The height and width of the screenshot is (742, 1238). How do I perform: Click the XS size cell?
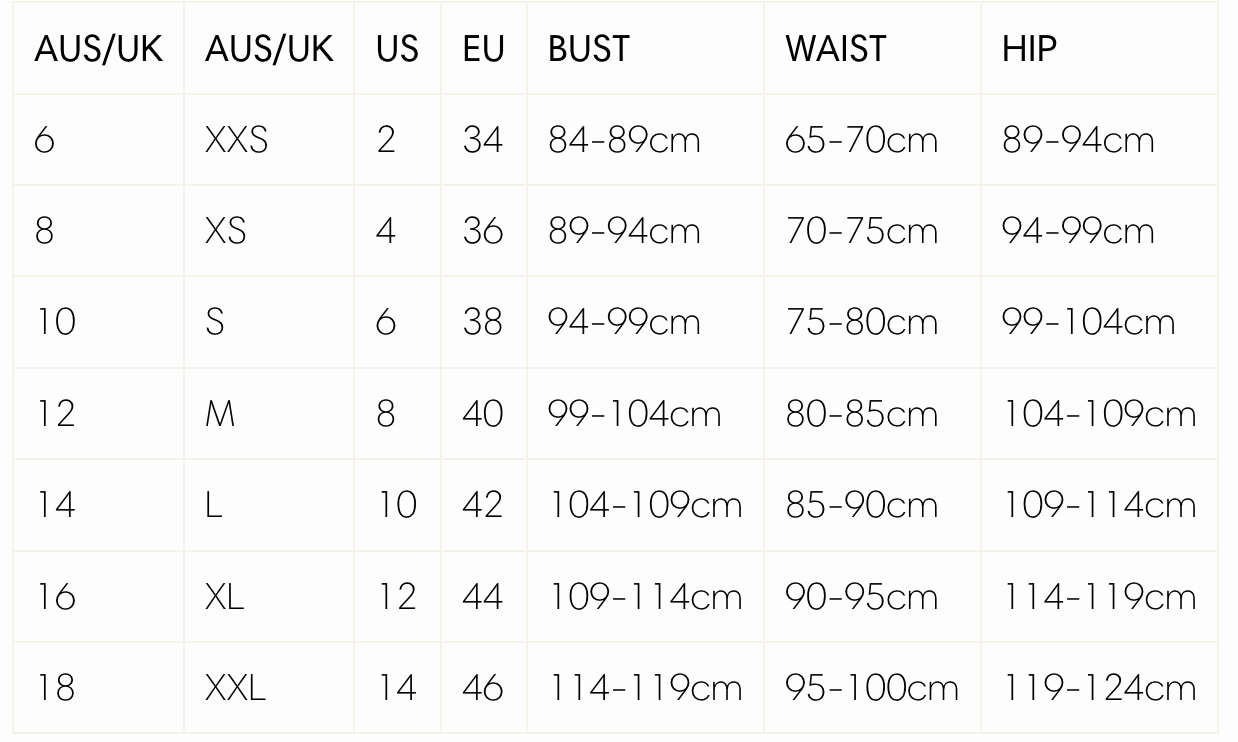pyautogui.click(x=227, y=231)
